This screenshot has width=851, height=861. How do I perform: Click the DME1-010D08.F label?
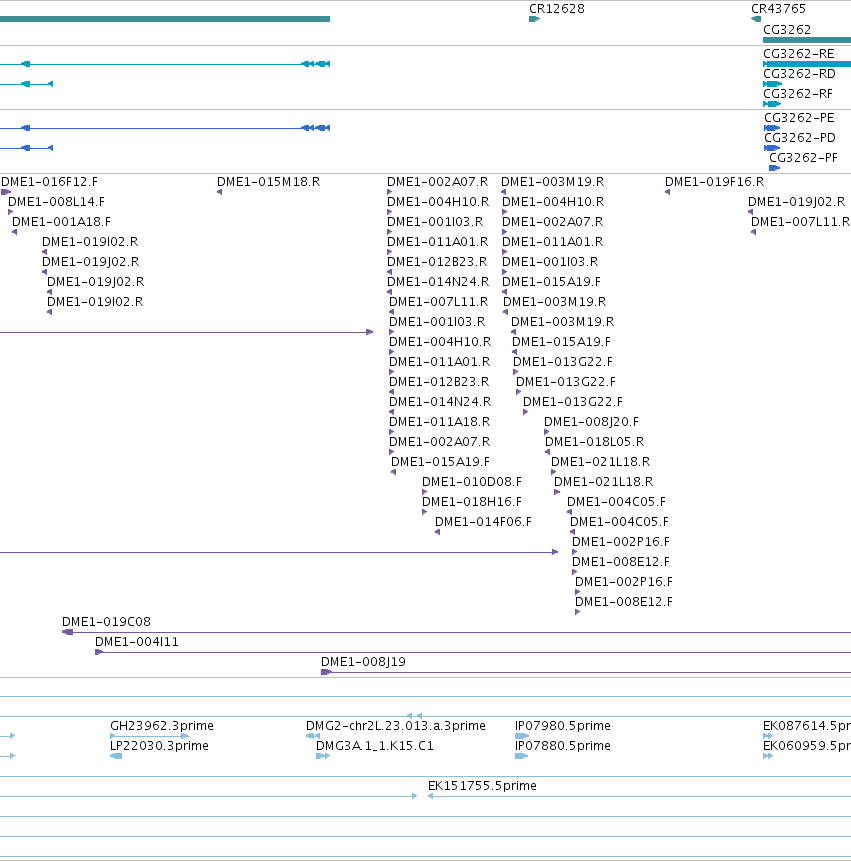coord(472,482)
